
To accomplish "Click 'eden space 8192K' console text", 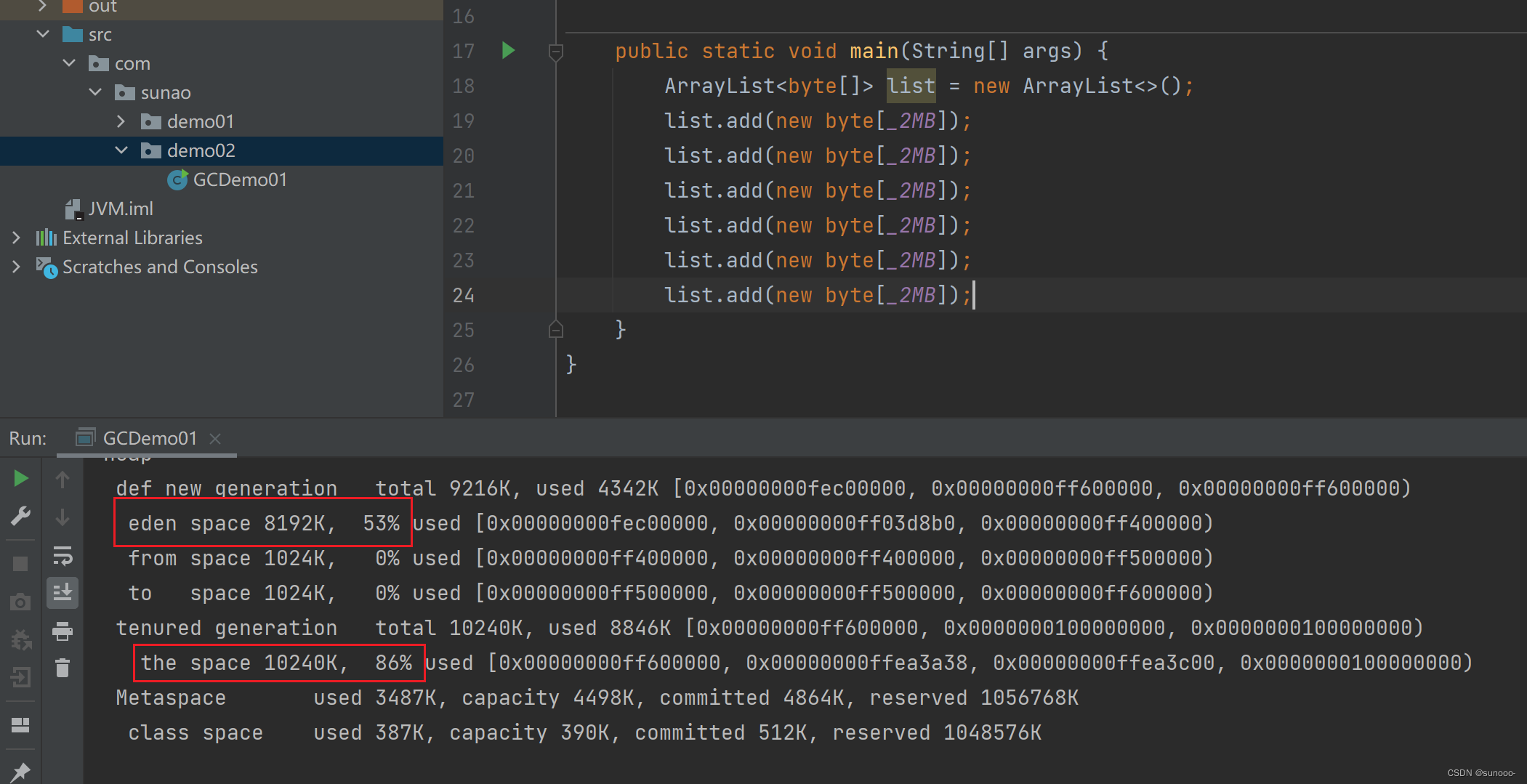I will point(227,523).
